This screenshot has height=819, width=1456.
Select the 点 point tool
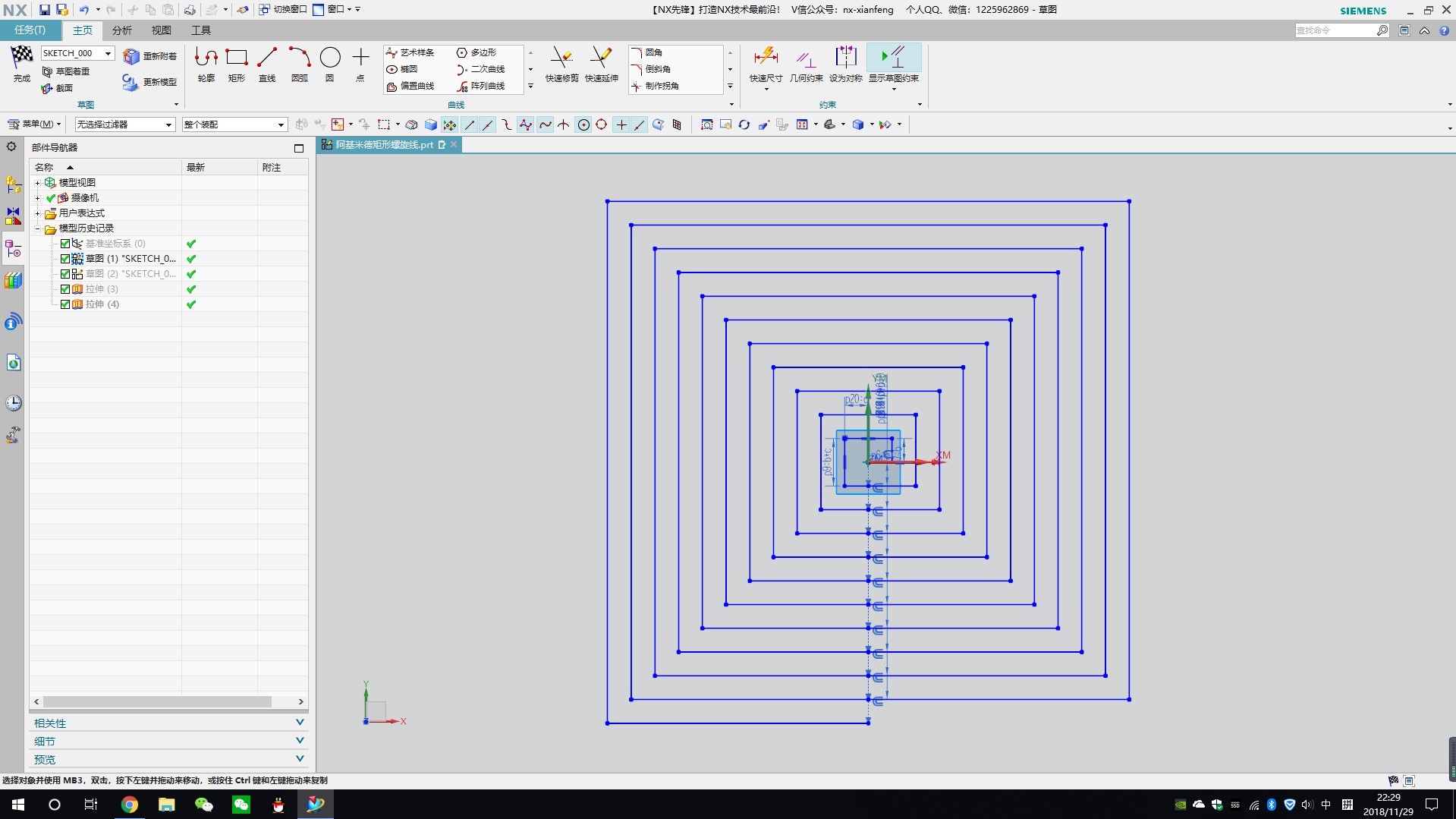[x=360, y=64]
